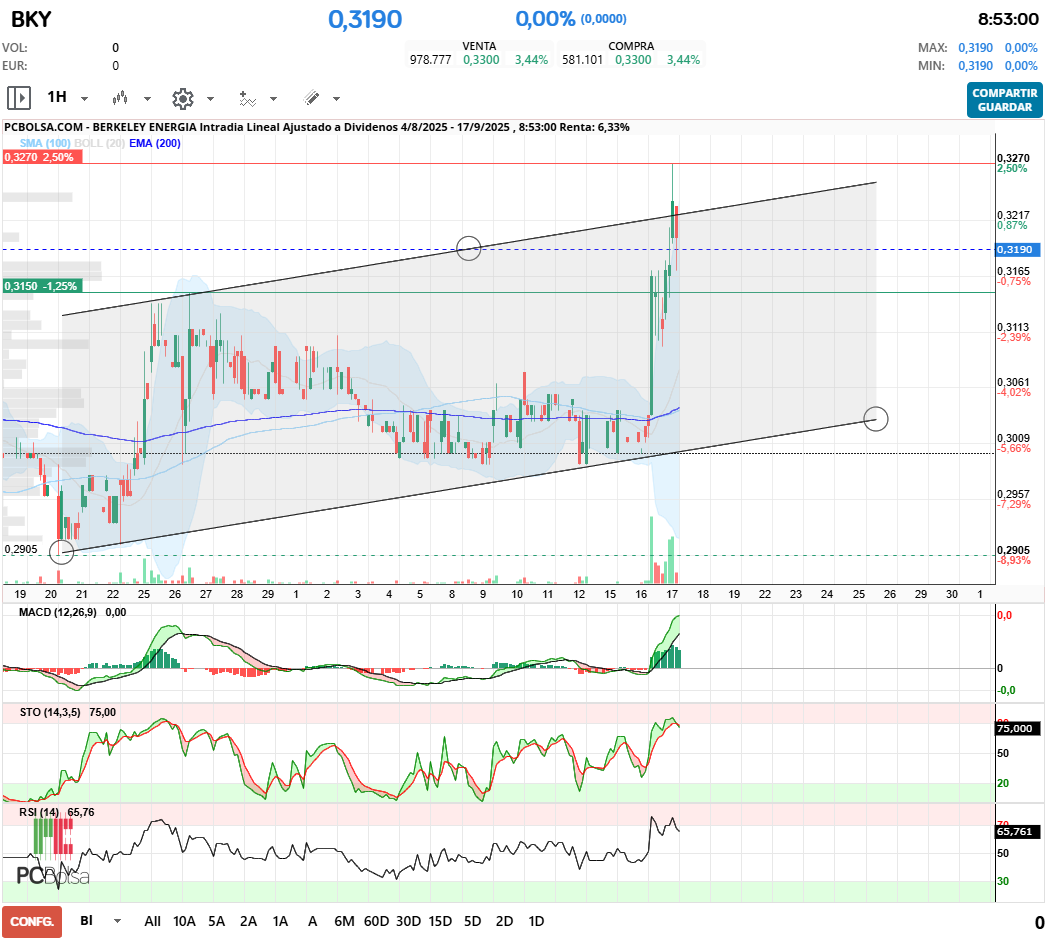Click the circle marker on upper trendline
Viewport: 1058px width, 943px height.
pyautogui.click(x=469, y=248)
